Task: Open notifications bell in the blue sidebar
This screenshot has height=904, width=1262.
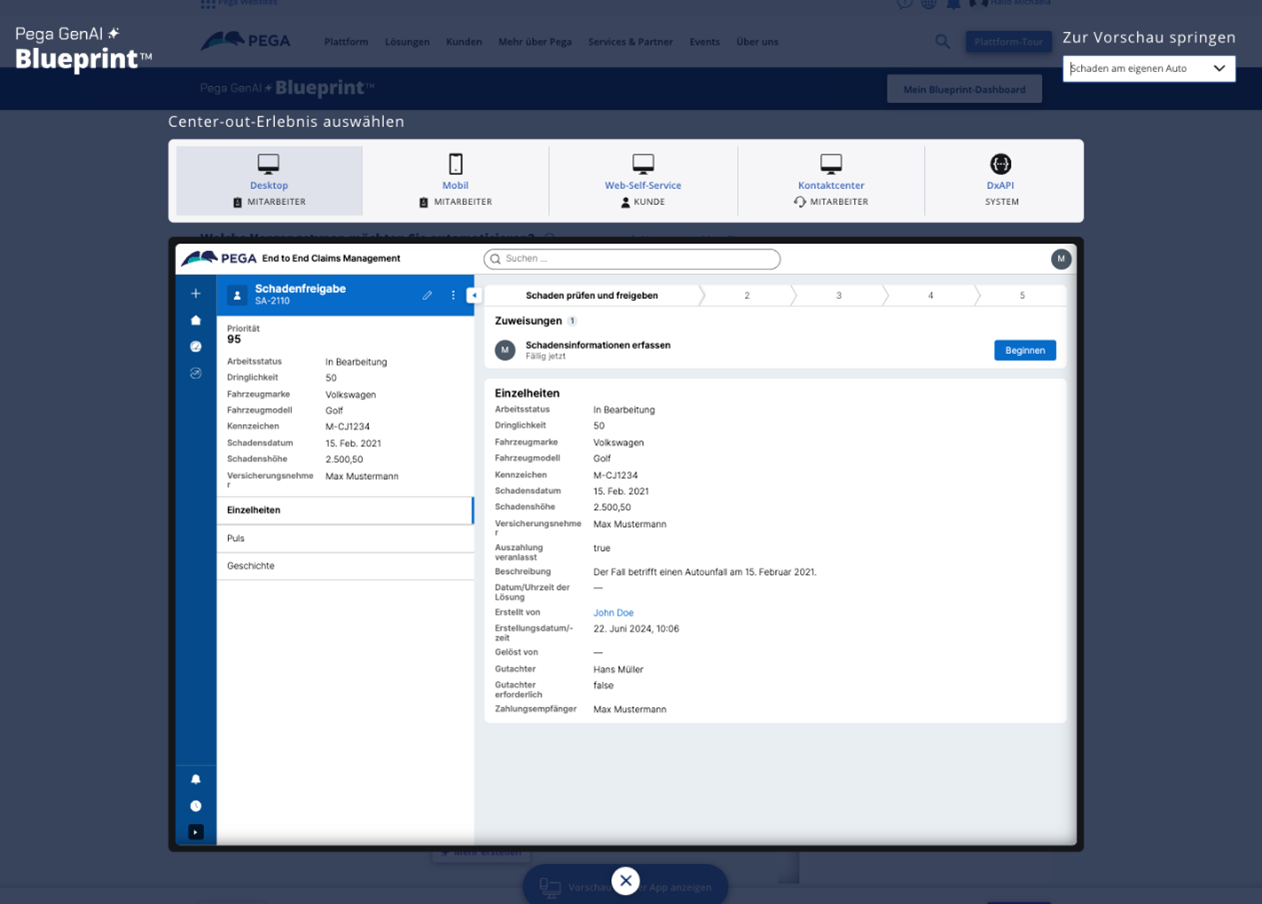Action: [x=196, y=779]
